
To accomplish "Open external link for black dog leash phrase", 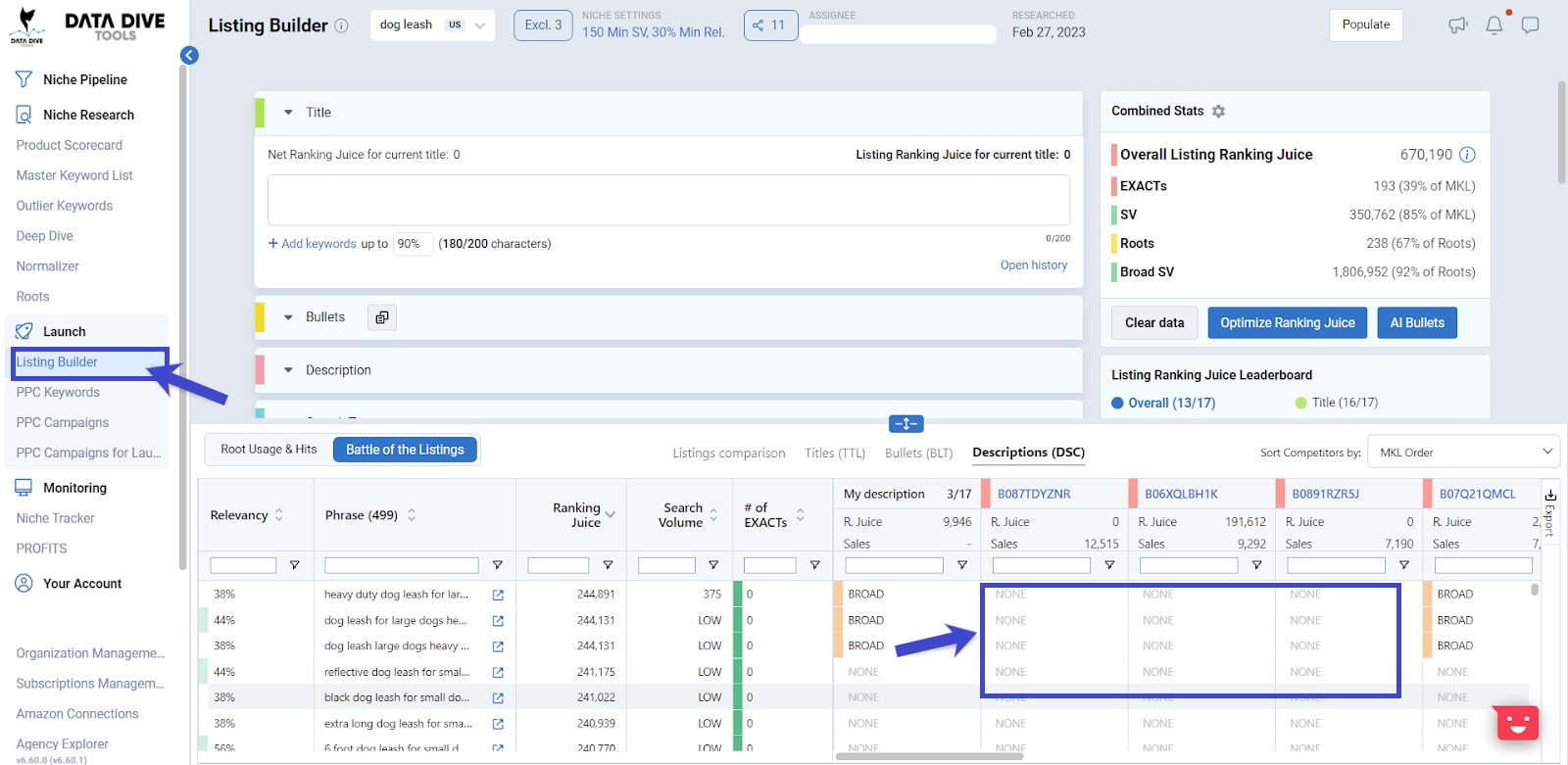I will pos(498,697).
